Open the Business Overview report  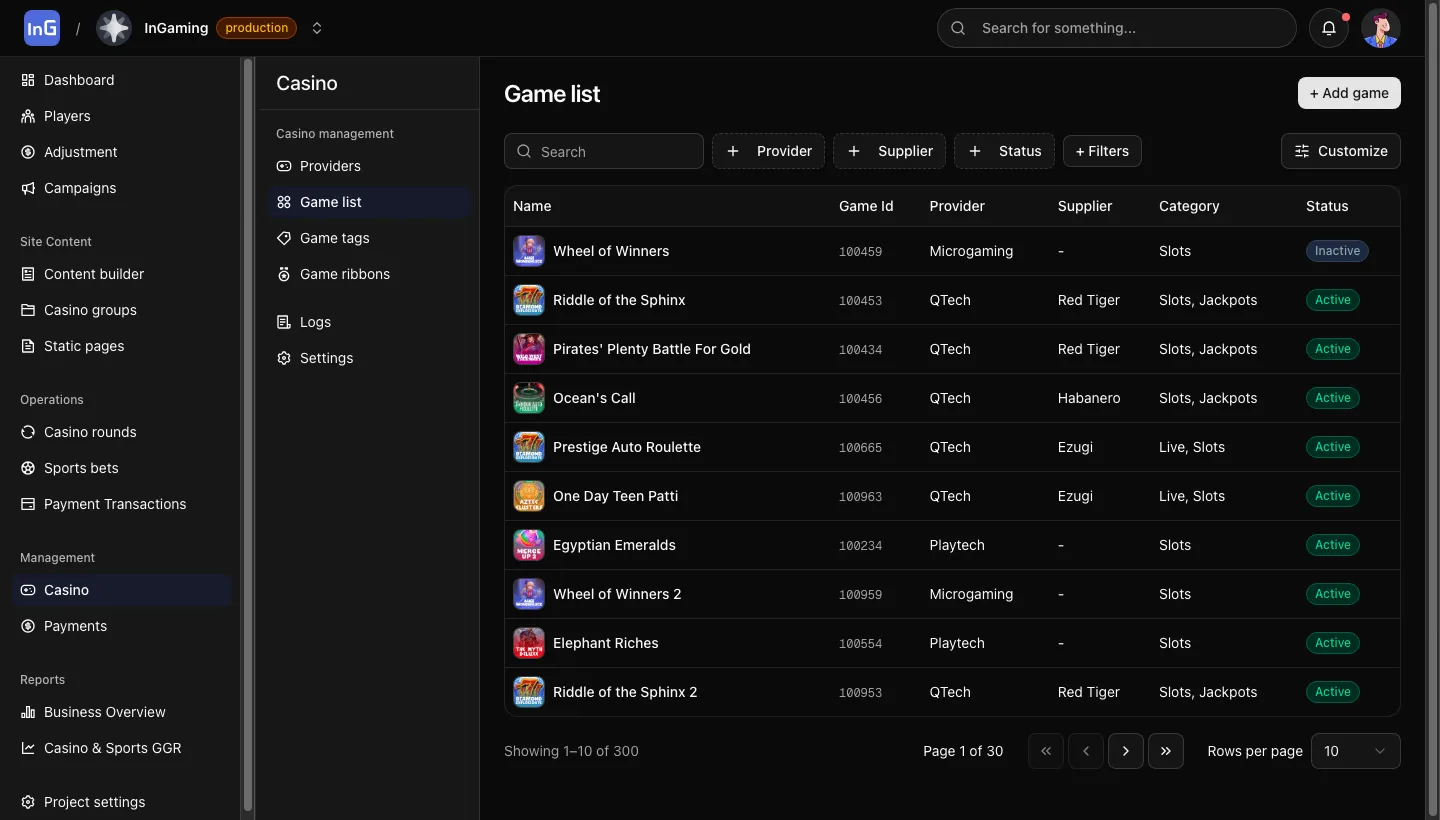104,712
